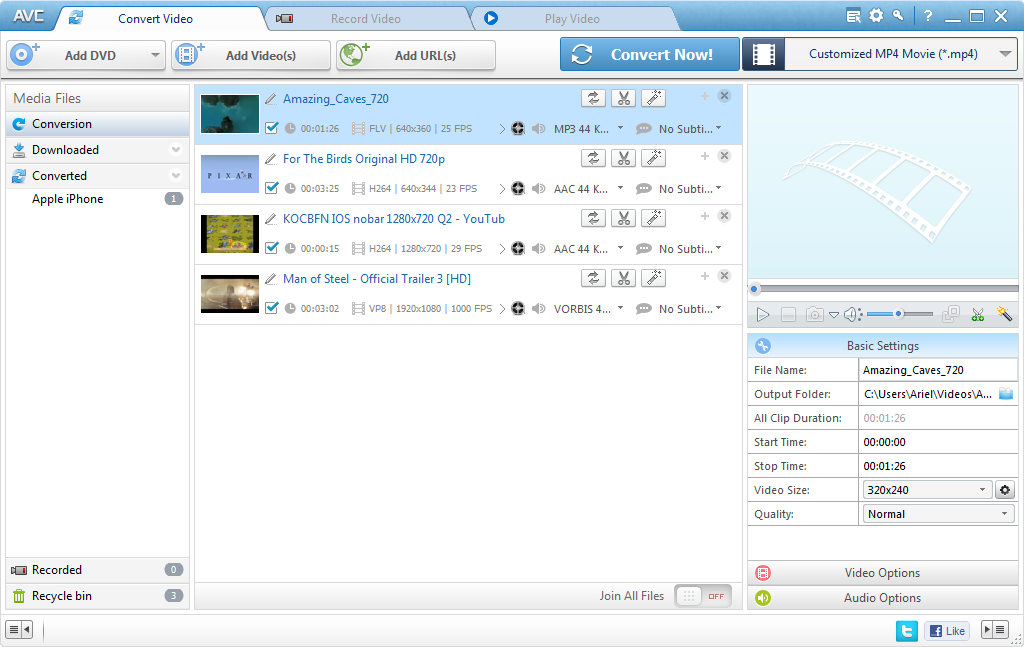Click the magic wand icon under preview
Viewport: 1024px width, 647px height.
point(1004,314)
